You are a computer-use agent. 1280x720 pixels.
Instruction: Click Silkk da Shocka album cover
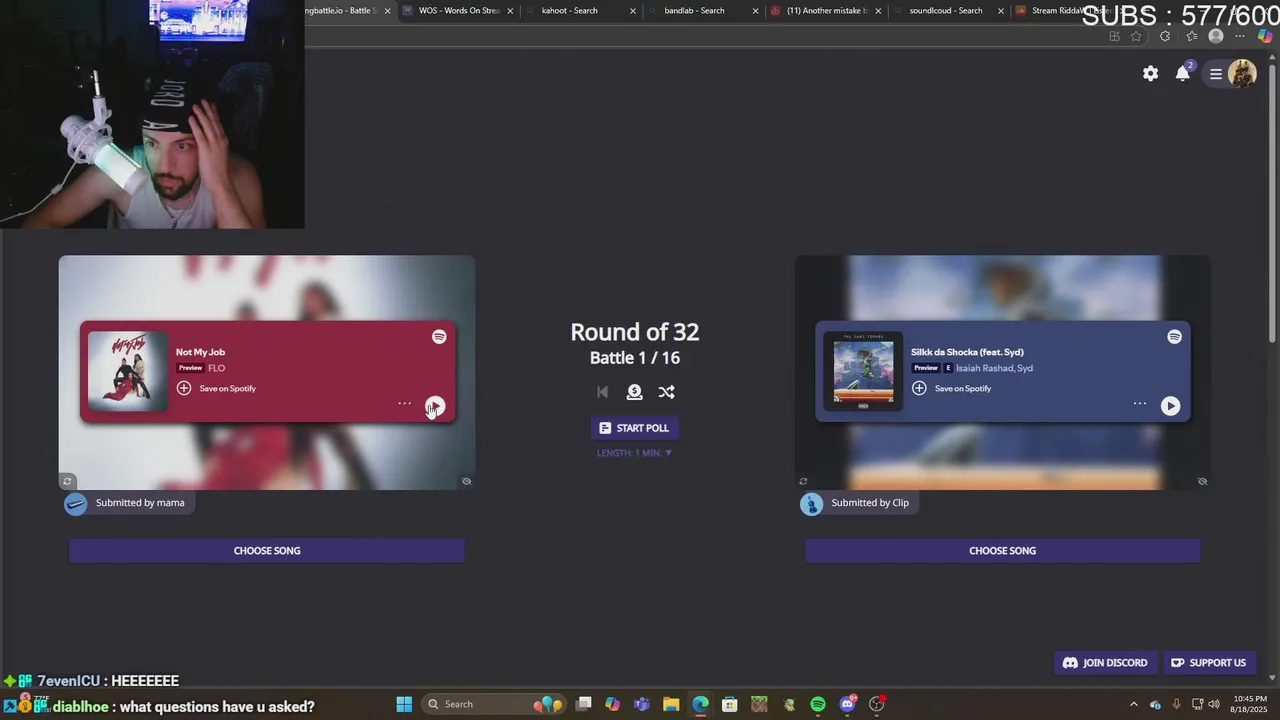(x=863, y=371)
